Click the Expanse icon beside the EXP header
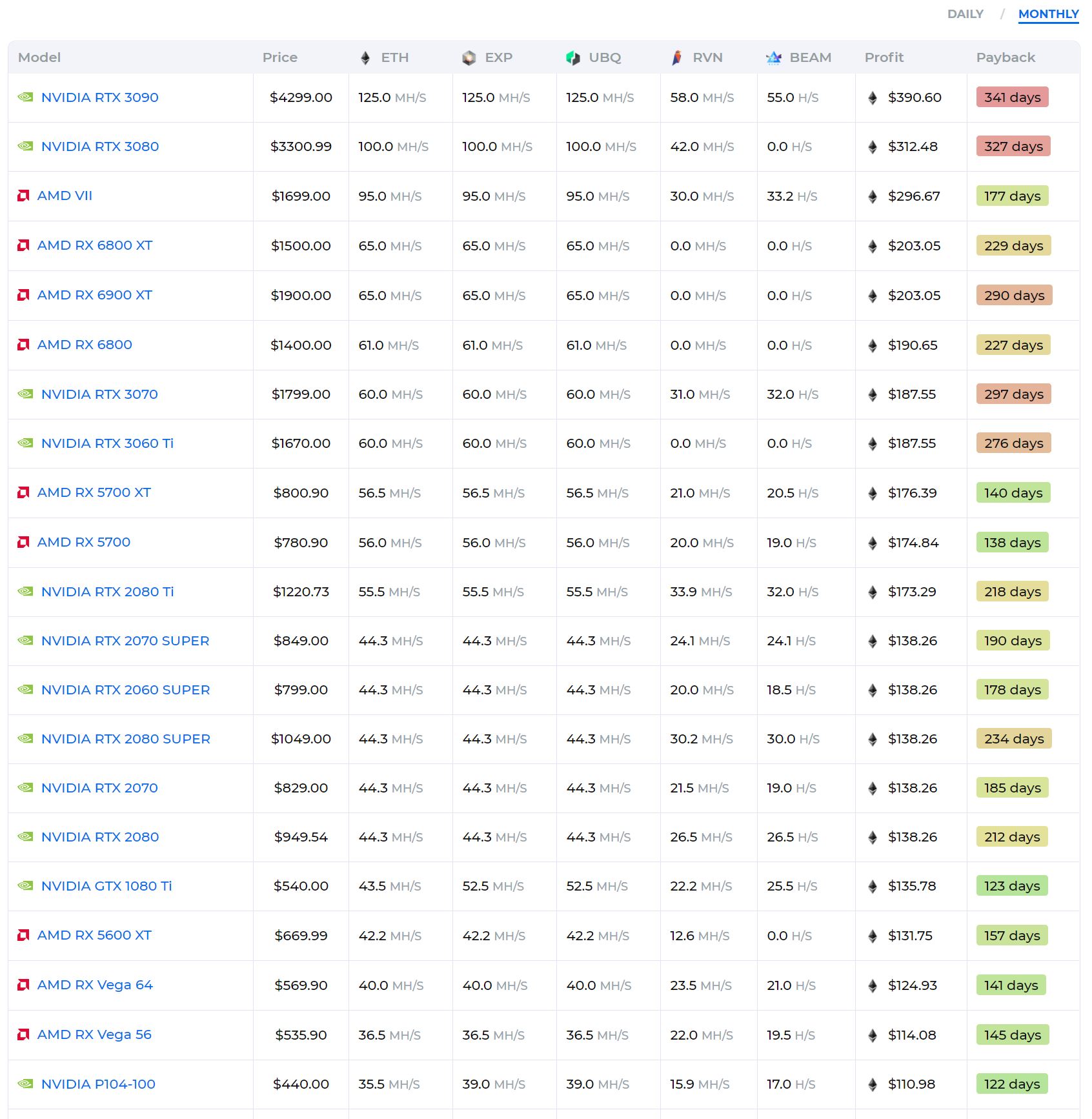1092x1119 pixels. tap(469, 58)
